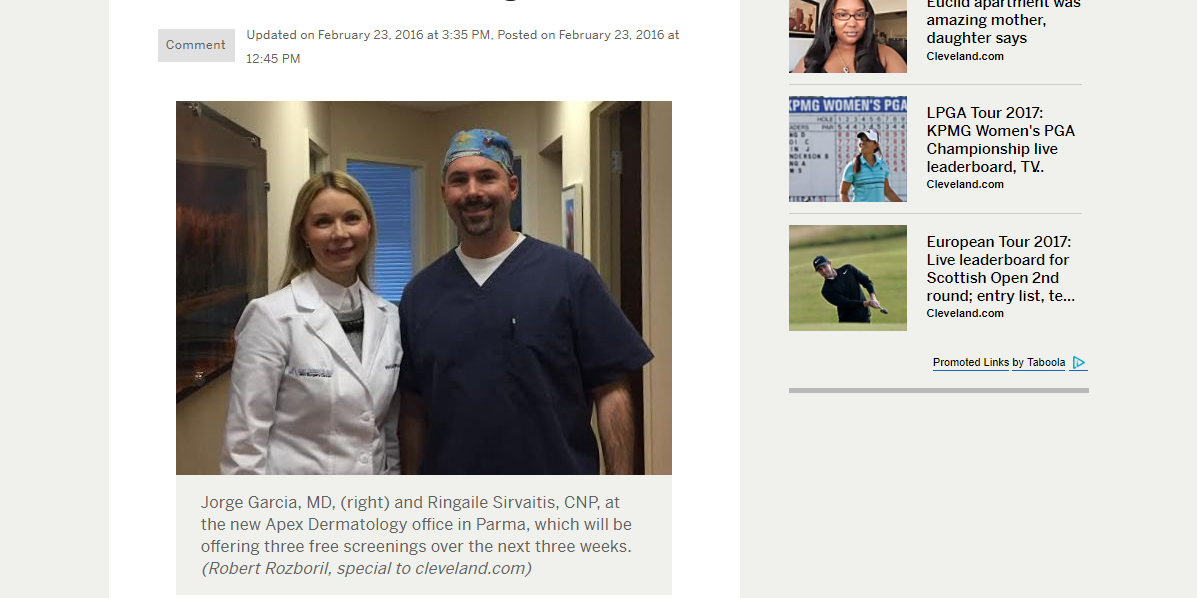Click Cleveland.com source under European Tour story
This screenshot has width=1197, height=598.
(x=965, y=313)
